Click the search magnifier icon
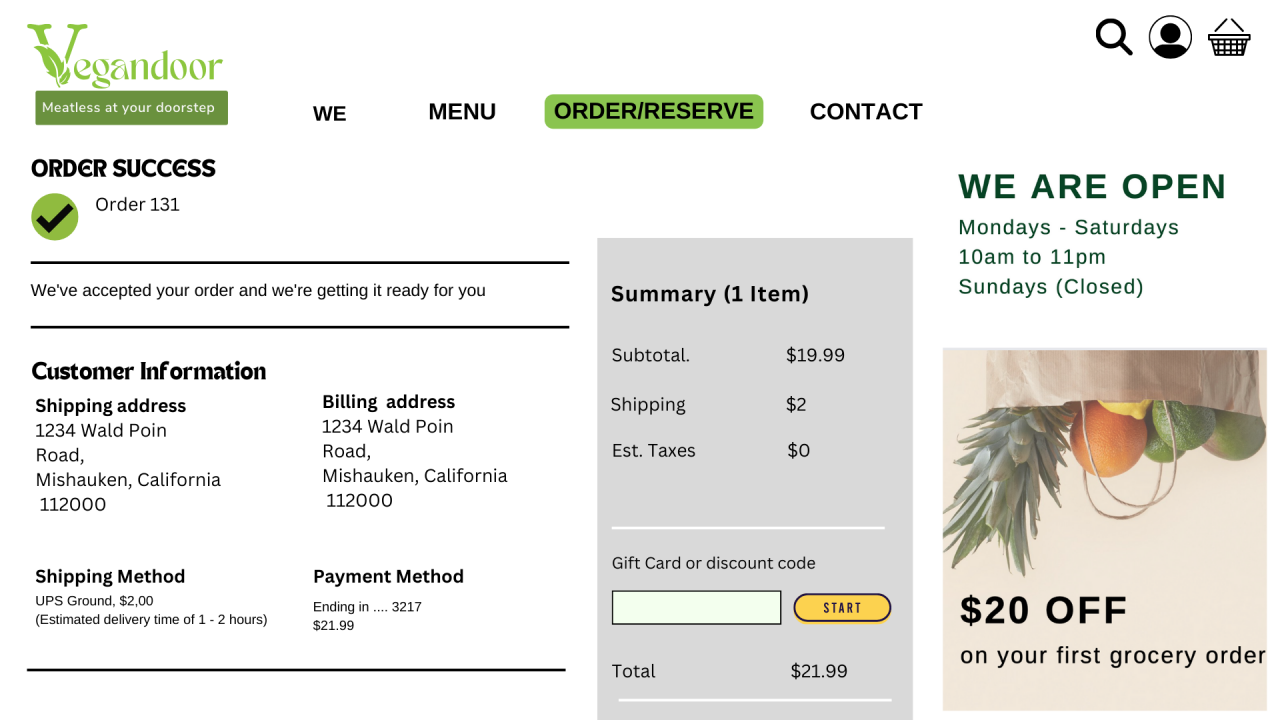1280x720 pixels. coord(1113,37)
